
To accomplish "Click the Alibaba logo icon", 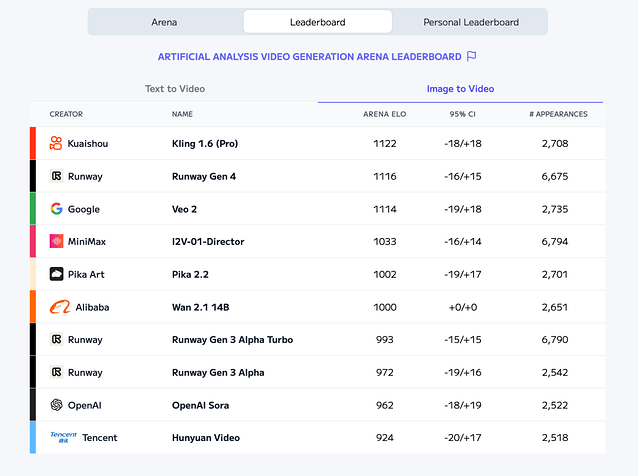I will click(60, 307).
